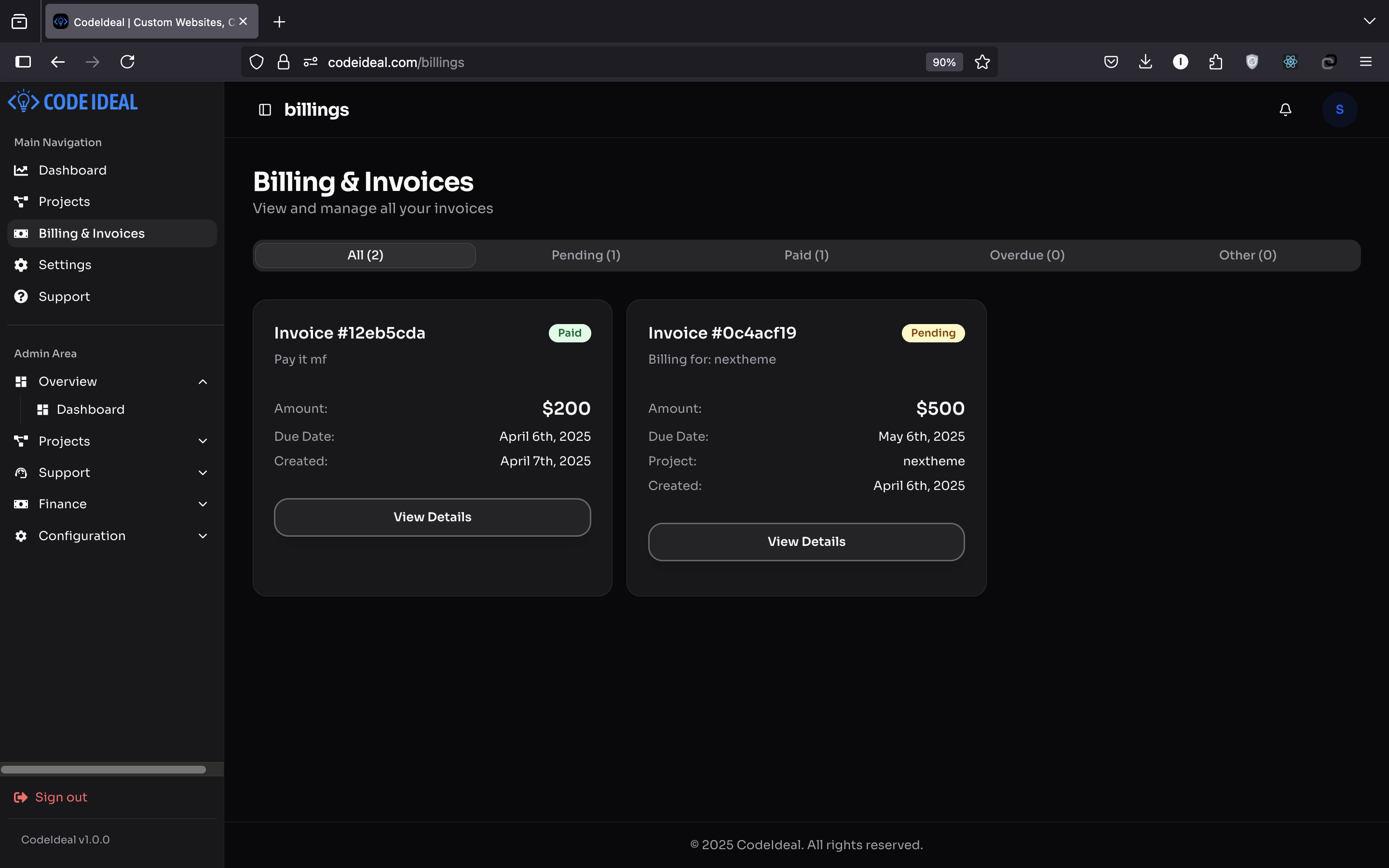Screen dimensions: 1389x868
Task: Click the notification bell icon
Action: (1285, 109)
